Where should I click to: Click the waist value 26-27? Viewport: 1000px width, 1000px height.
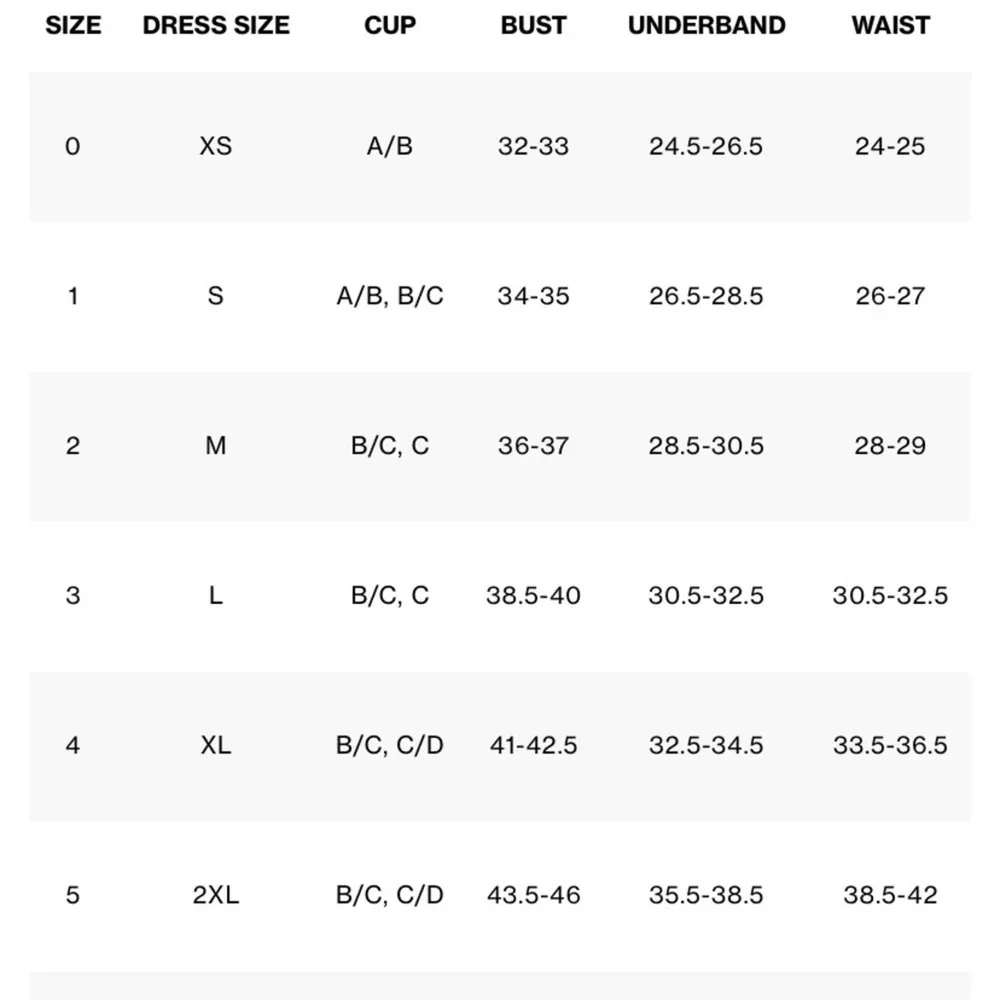(x=890, y=296)
